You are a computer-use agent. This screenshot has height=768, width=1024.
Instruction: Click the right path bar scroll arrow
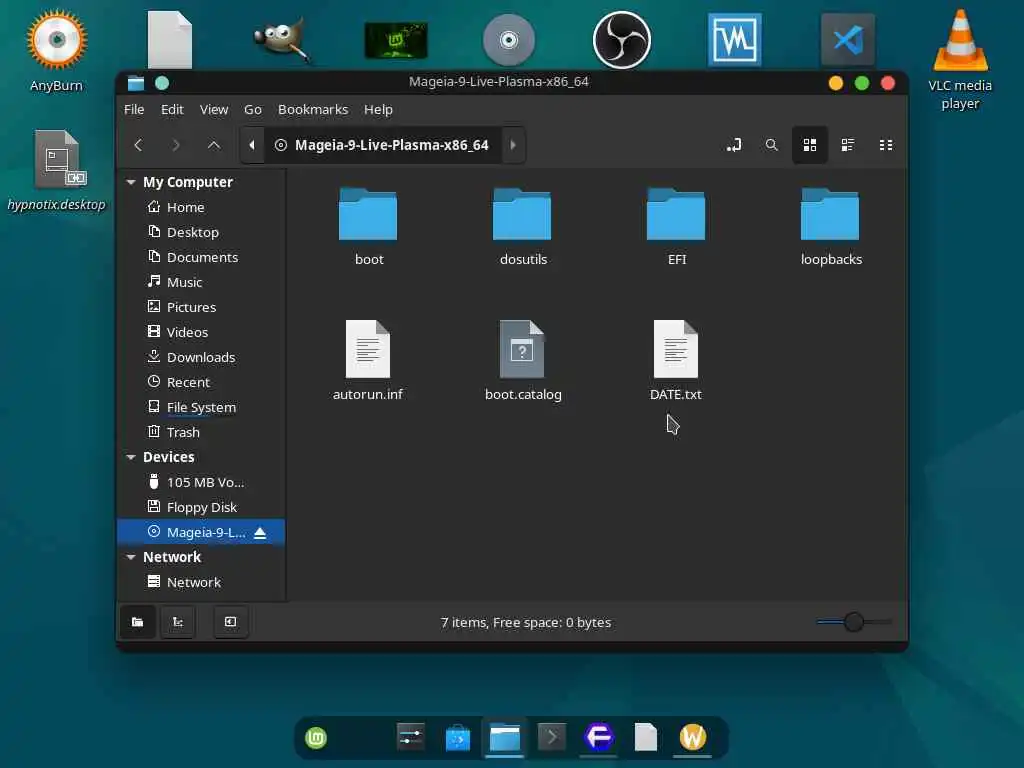[513, 145]
